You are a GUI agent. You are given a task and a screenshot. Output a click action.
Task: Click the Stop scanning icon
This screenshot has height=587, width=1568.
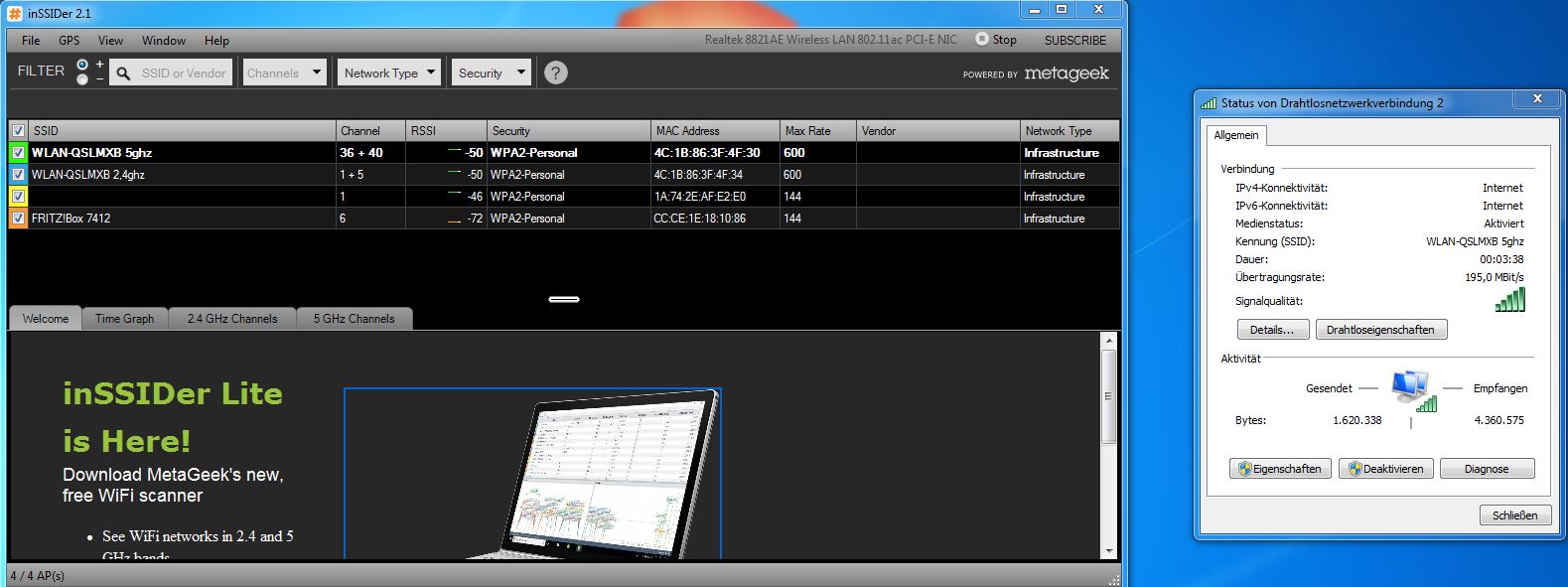[x=982, y=40]
